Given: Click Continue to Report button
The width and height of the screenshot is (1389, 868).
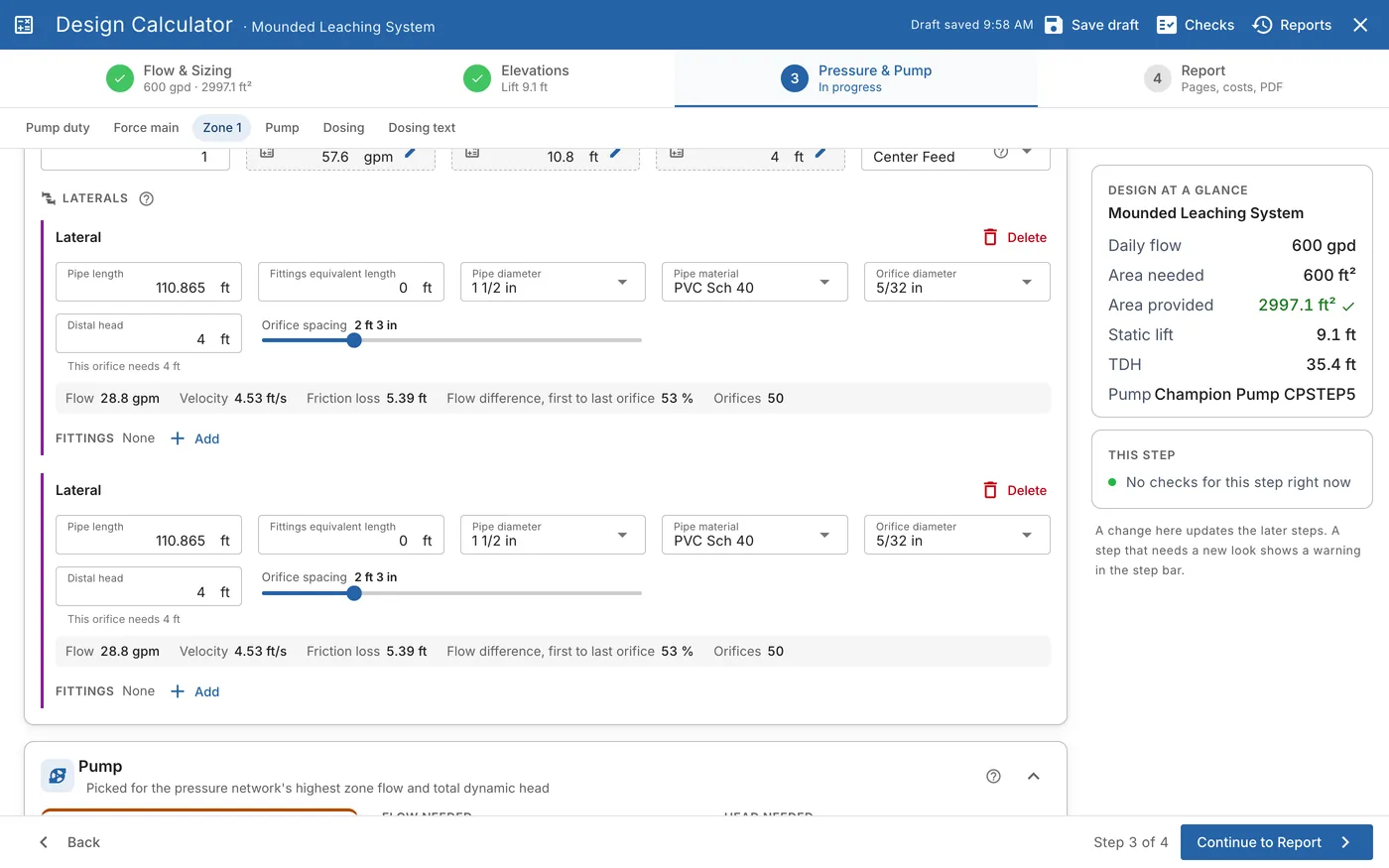Looking at the screenshot, I should click(1277, 842).
